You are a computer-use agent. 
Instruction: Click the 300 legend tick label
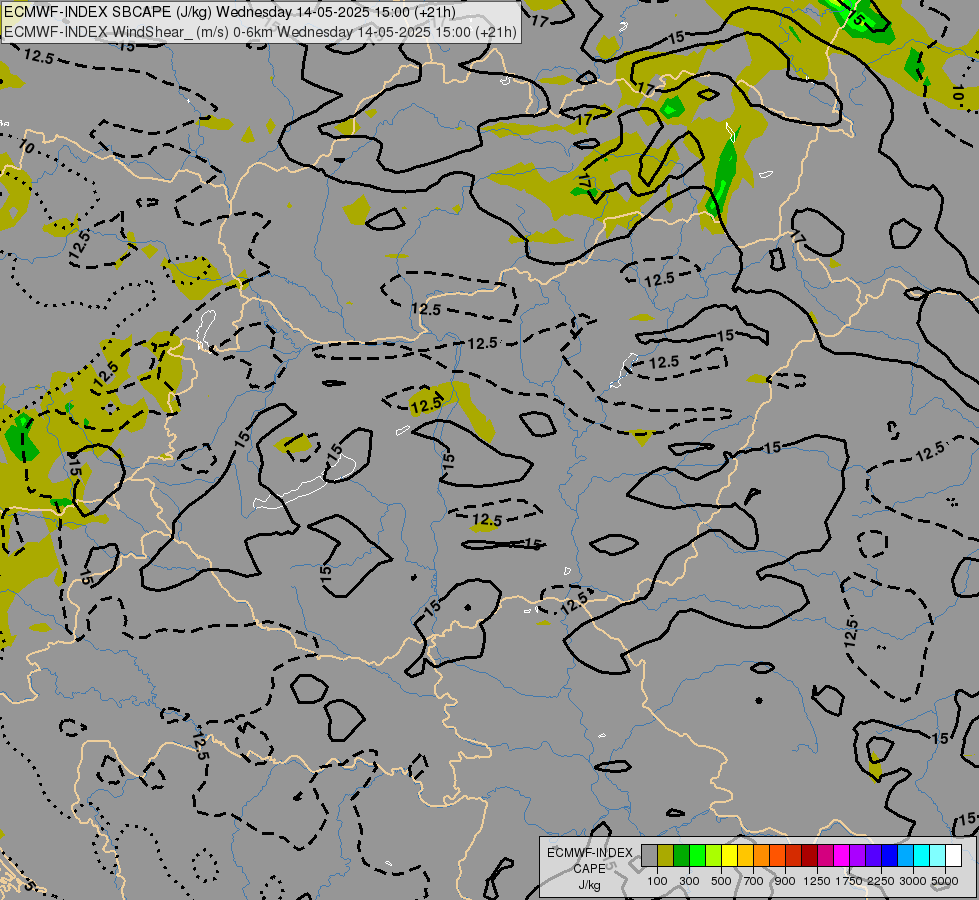[x=689, y=881]
